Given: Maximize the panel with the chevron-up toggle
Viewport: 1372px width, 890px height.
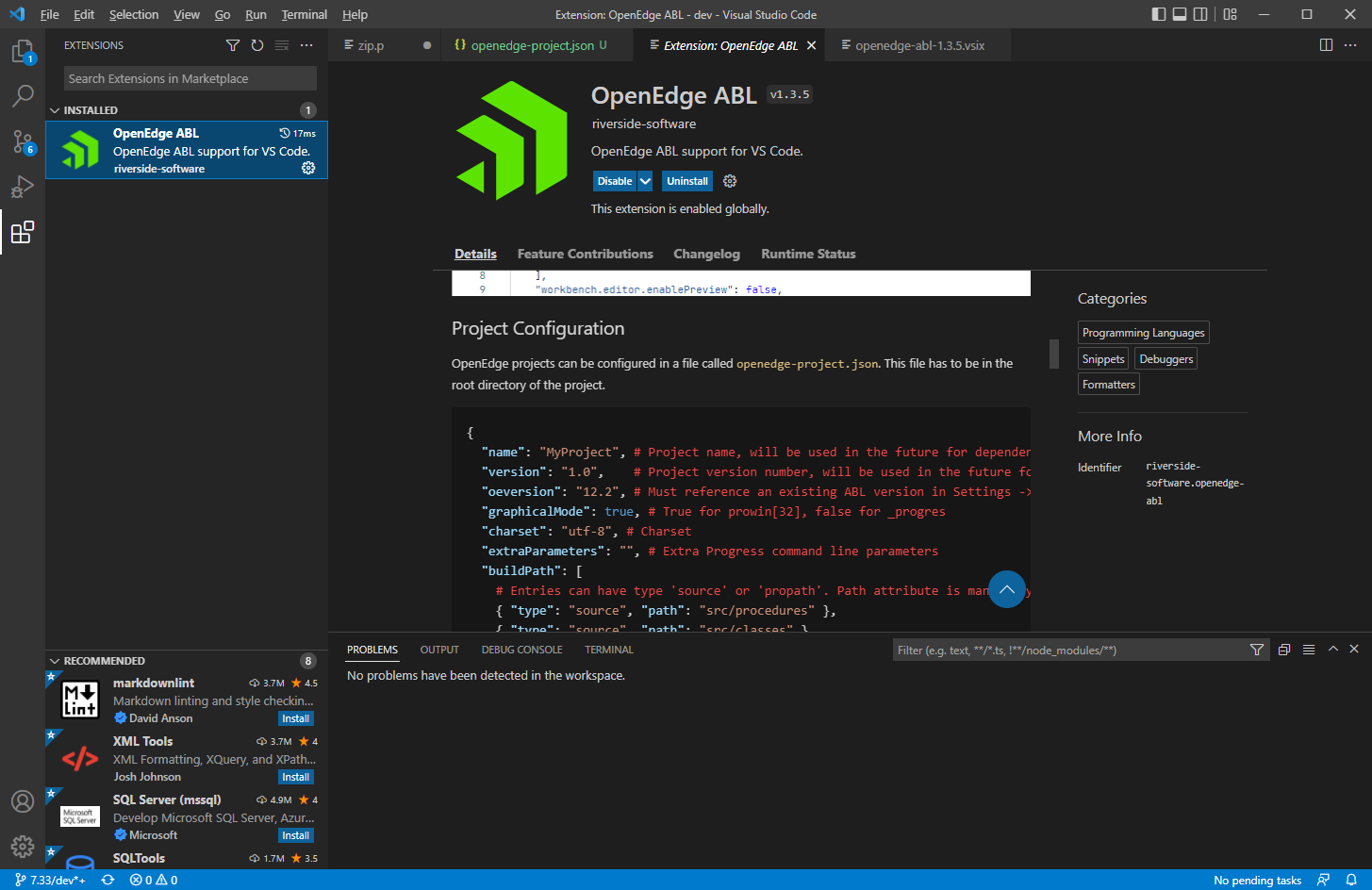Looking at the screenshot, I should pos(1332,649).
